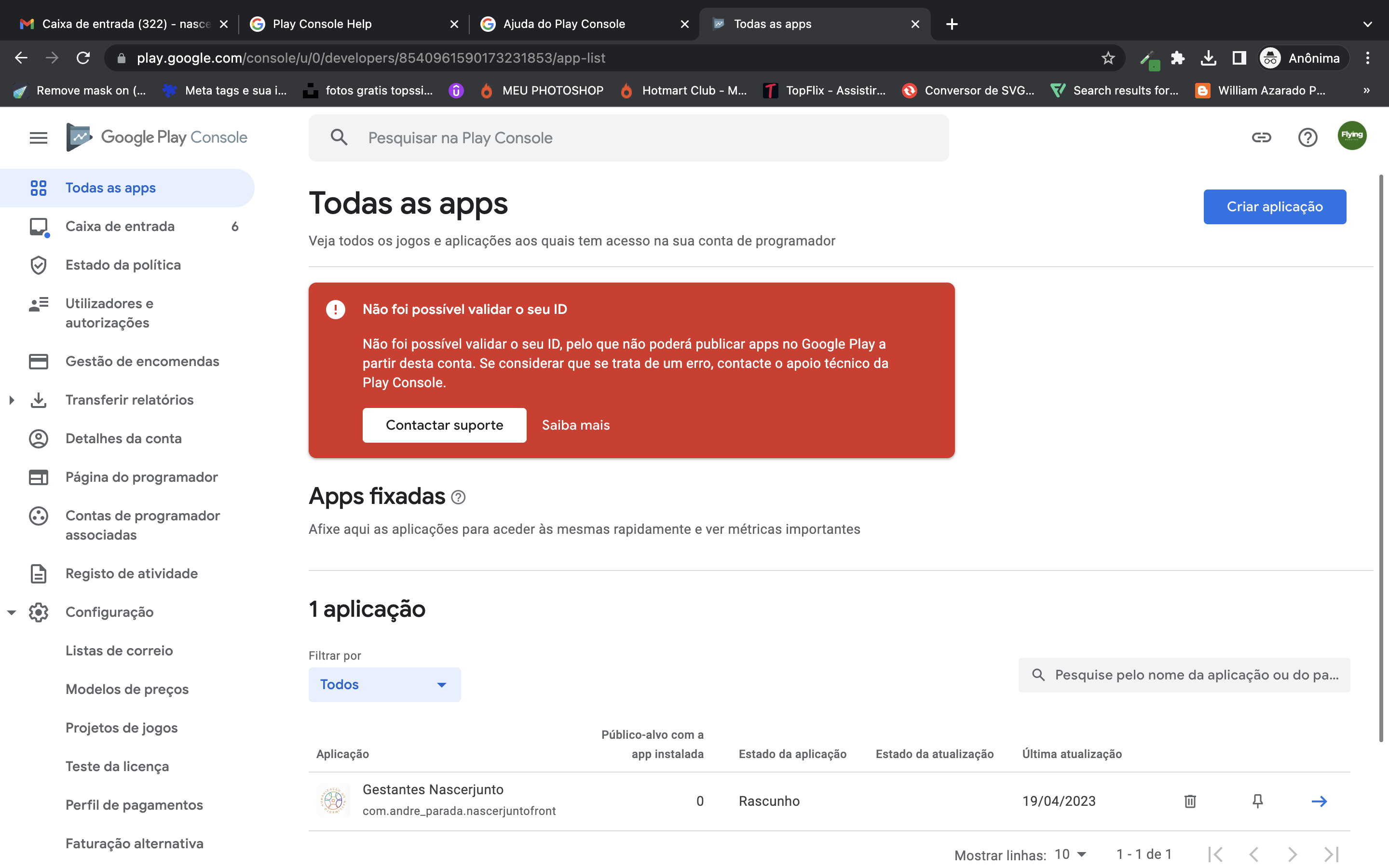Click the Google Play Console logo
The width and height of the screenshot is (1389, 868).
[157, 137]
